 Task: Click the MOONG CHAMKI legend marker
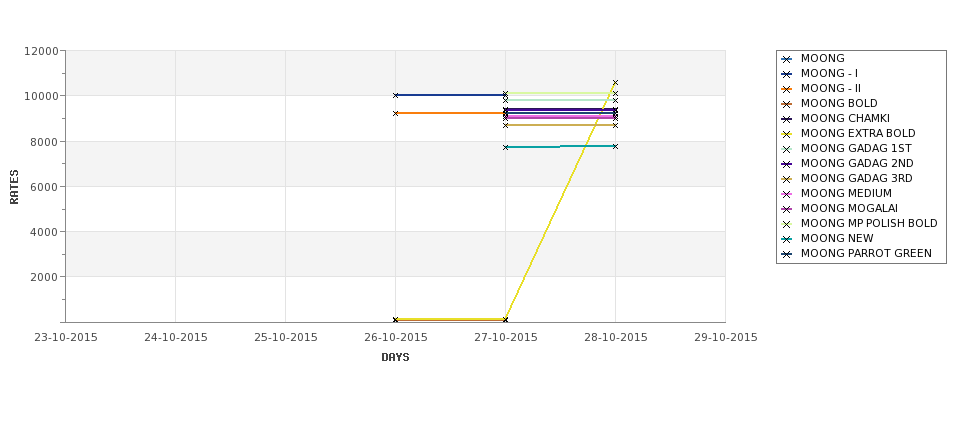(x=787, y=119)
